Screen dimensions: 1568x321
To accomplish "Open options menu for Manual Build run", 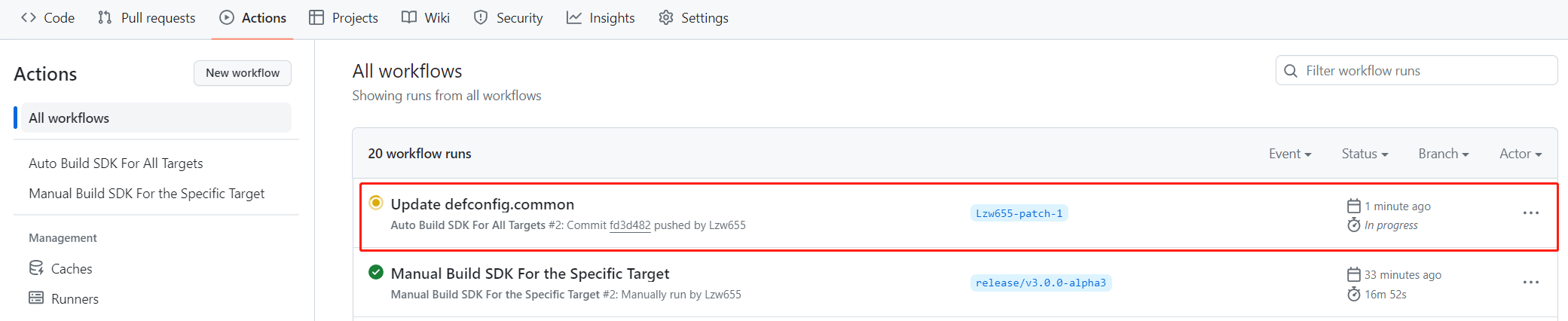I will (1530, 283).
